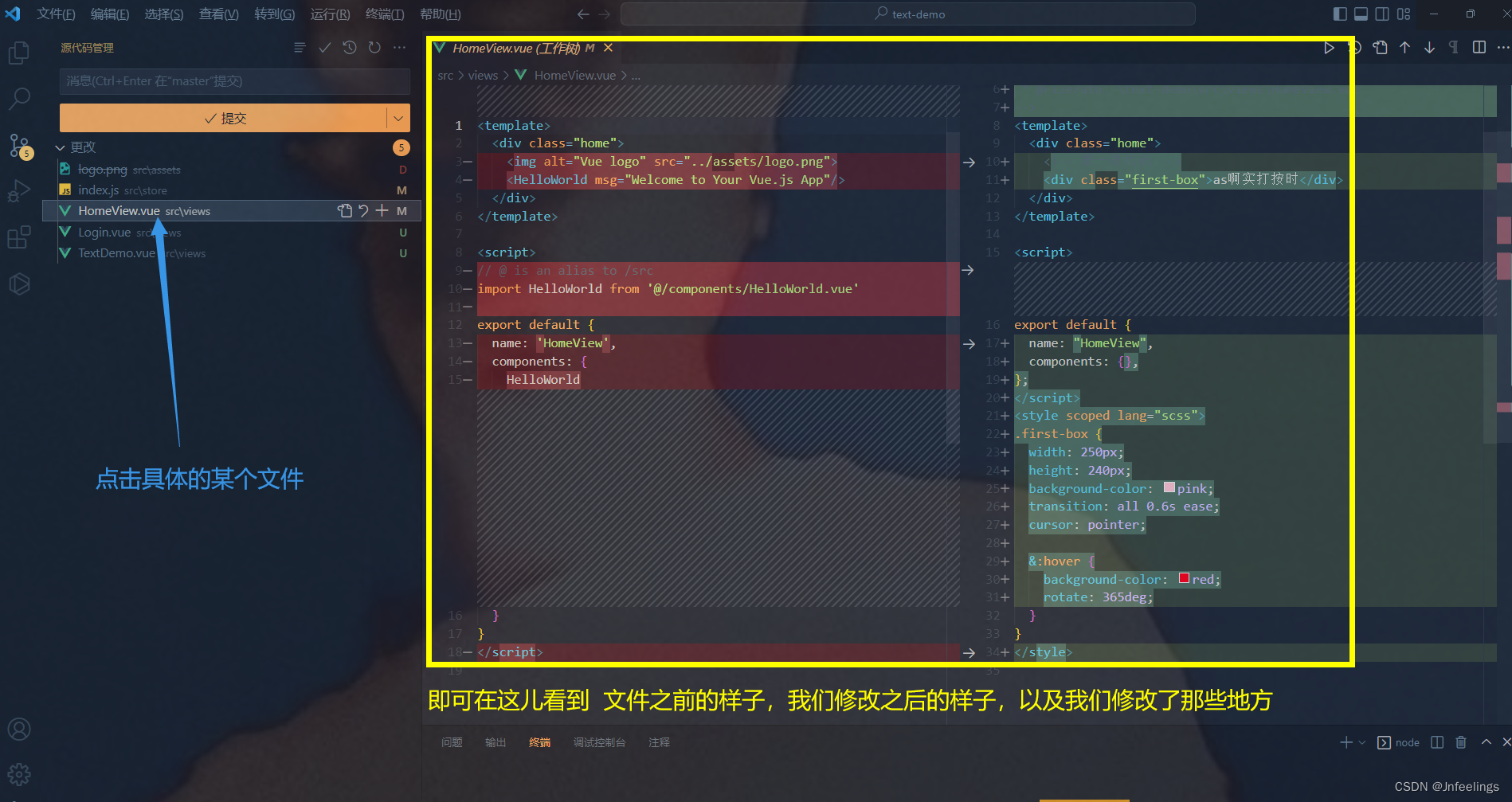The height and width of the screenshot is (802, 1512).
Task: Toggle secondary side bar visibility
Action: click(1382, 14)
